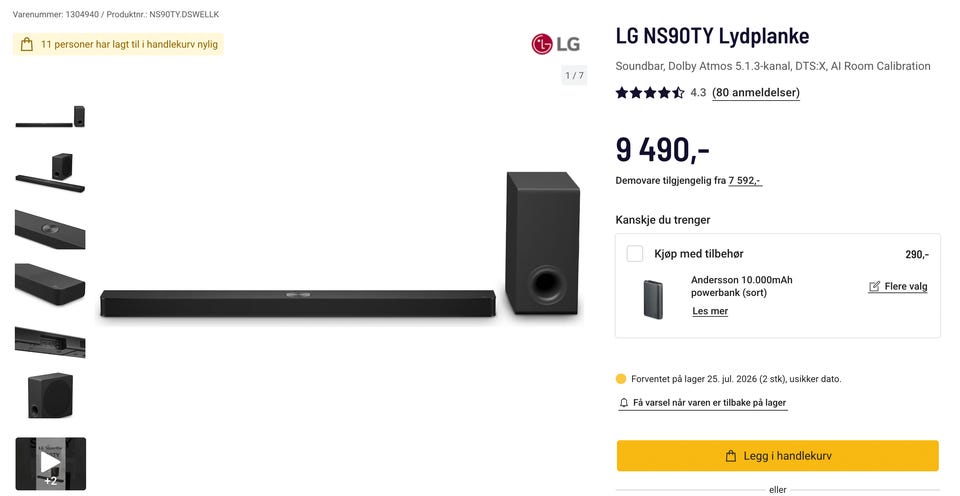Open the demovare price 7 592,- link

[x=745, y=181]
